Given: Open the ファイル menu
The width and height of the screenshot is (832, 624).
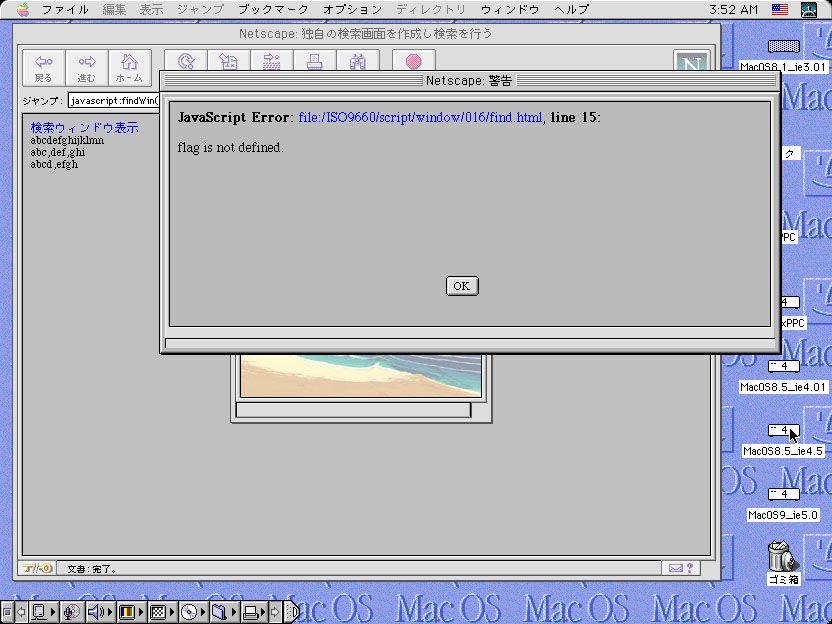Looking at the screenshot, I should (65, 10).
